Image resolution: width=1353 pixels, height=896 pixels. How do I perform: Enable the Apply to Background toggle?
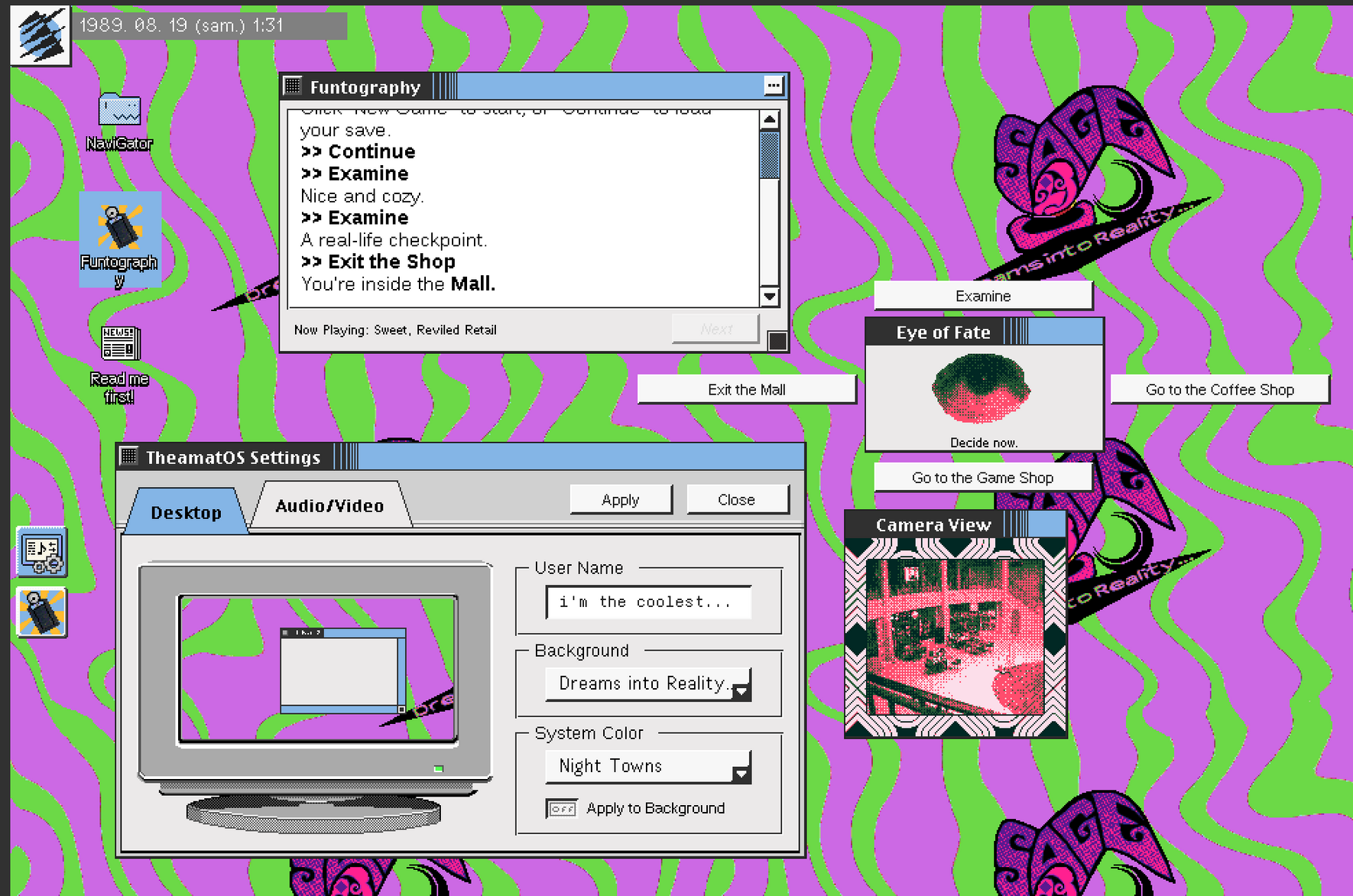(561, 808)
